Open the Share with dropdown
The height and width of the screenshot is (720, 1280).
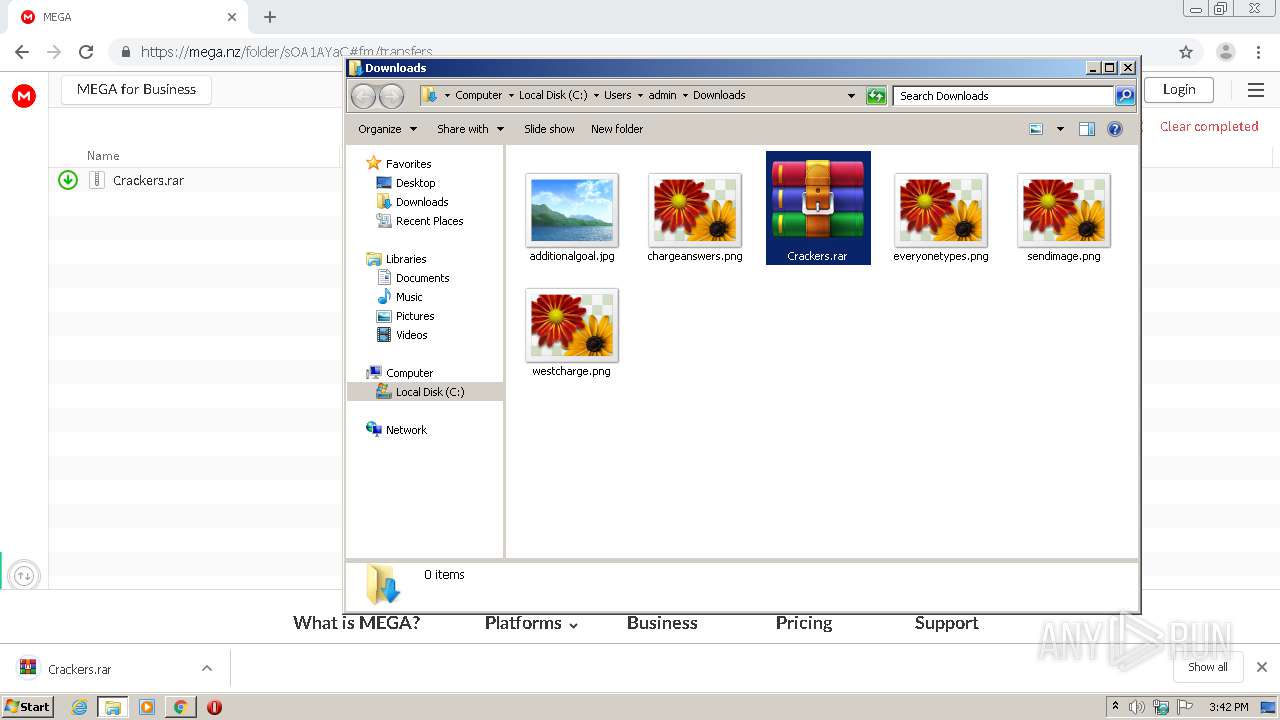470,129
